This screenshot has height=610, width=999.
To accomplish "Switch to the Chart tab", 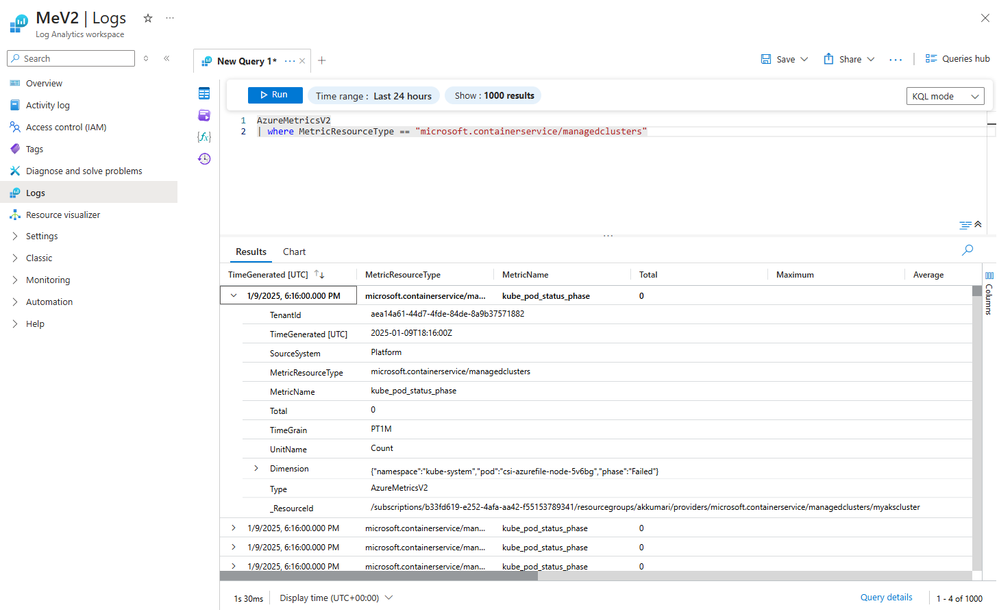I will 294,252.
